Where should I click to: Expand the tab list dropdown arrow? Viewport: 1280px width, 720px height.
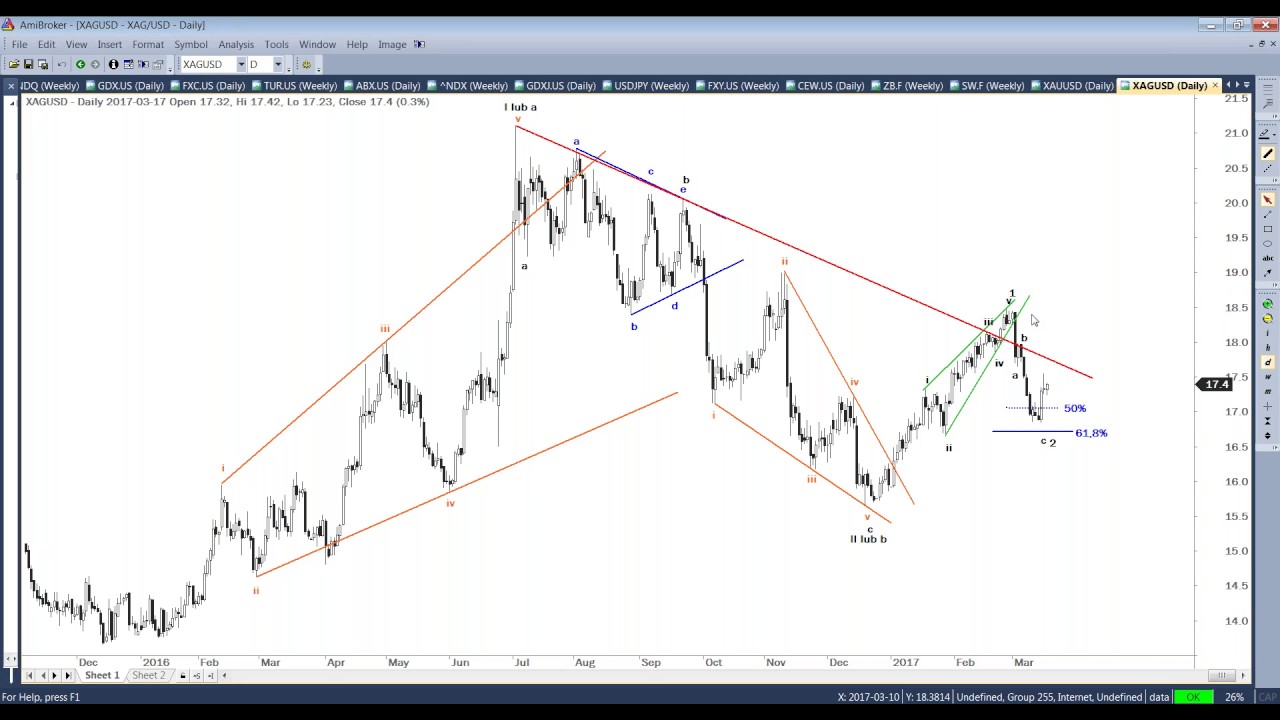tap(1246, 86)
